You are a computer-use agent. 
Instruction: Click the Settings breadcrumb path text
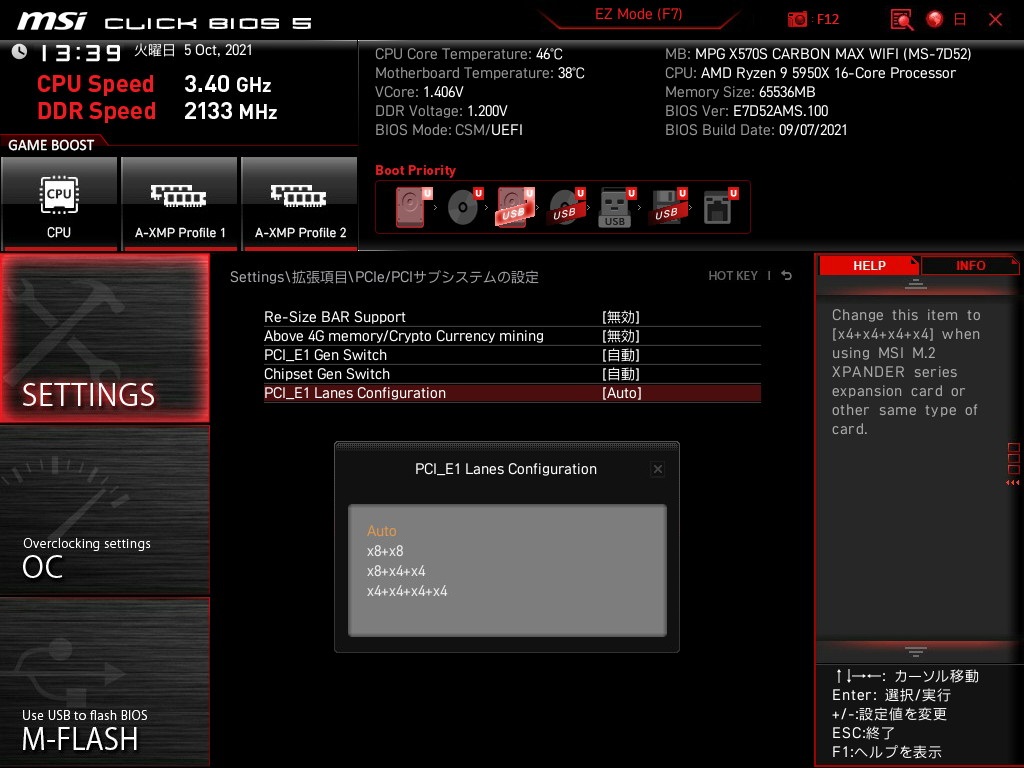384,277
